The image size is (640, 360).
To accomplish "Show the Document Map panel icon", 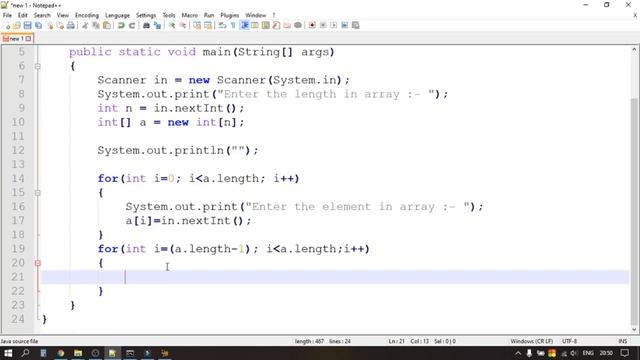I will click(x=265, y=25).
